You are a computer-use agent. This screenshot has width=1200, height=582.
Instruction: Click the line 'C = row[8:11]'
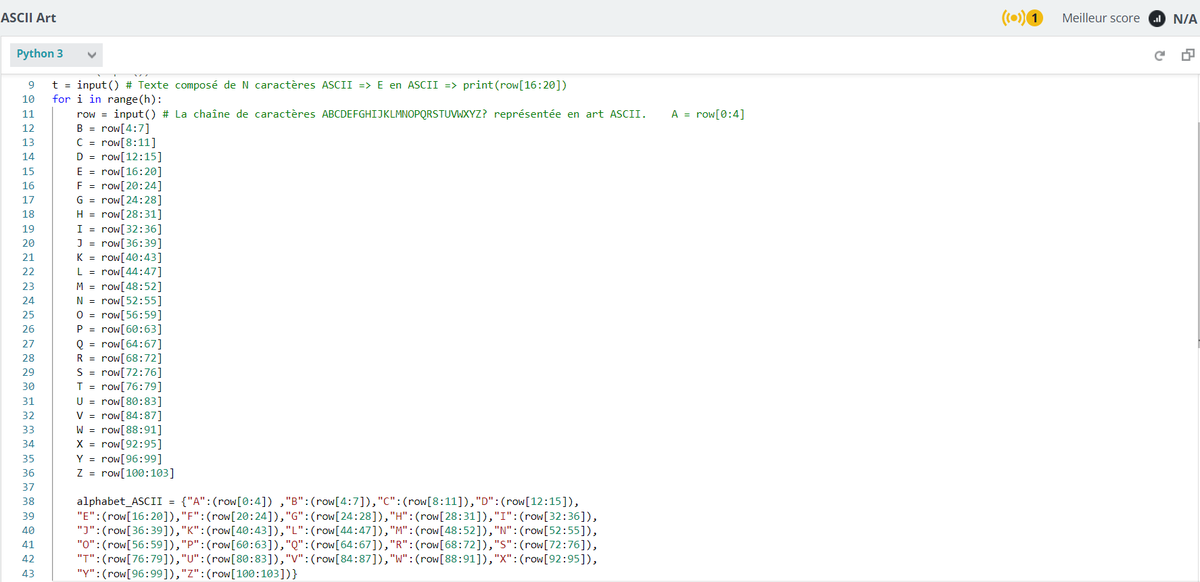pos(117,142)
